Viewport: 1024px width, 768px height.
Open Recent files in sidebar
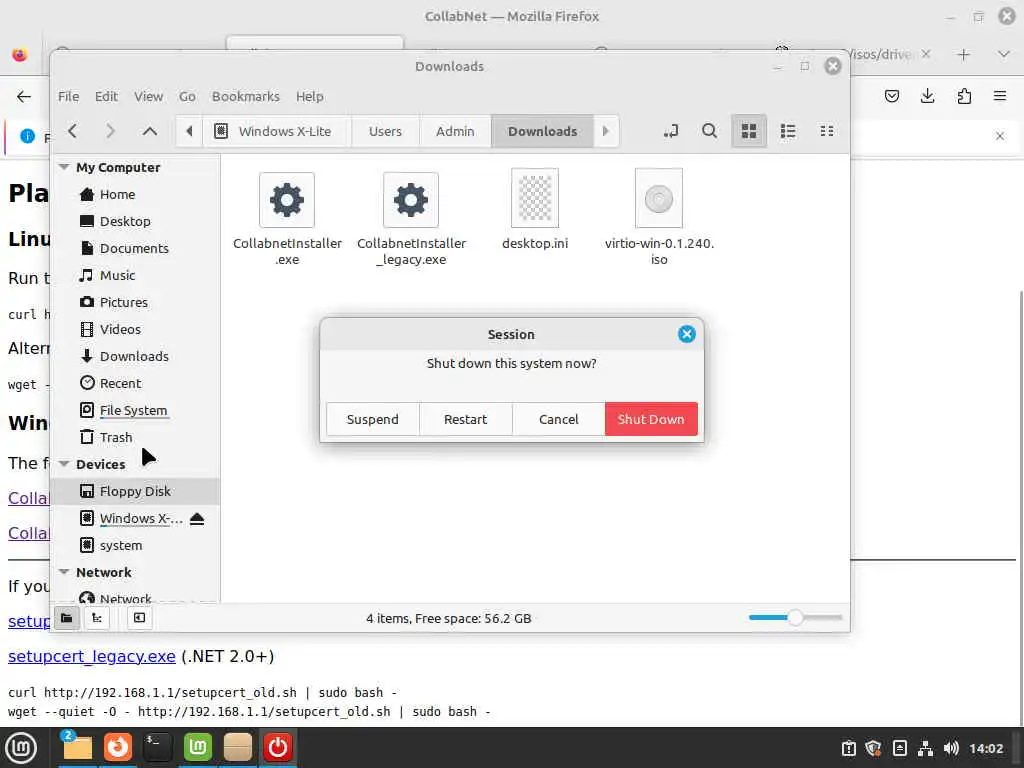[x=120, y=383]
